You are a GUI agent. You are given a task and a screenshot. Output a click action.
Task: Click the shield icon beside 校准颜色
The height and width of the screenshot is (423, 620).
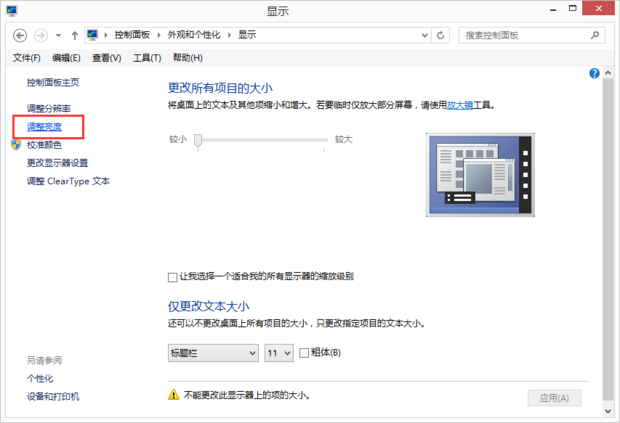pos(16,145)
